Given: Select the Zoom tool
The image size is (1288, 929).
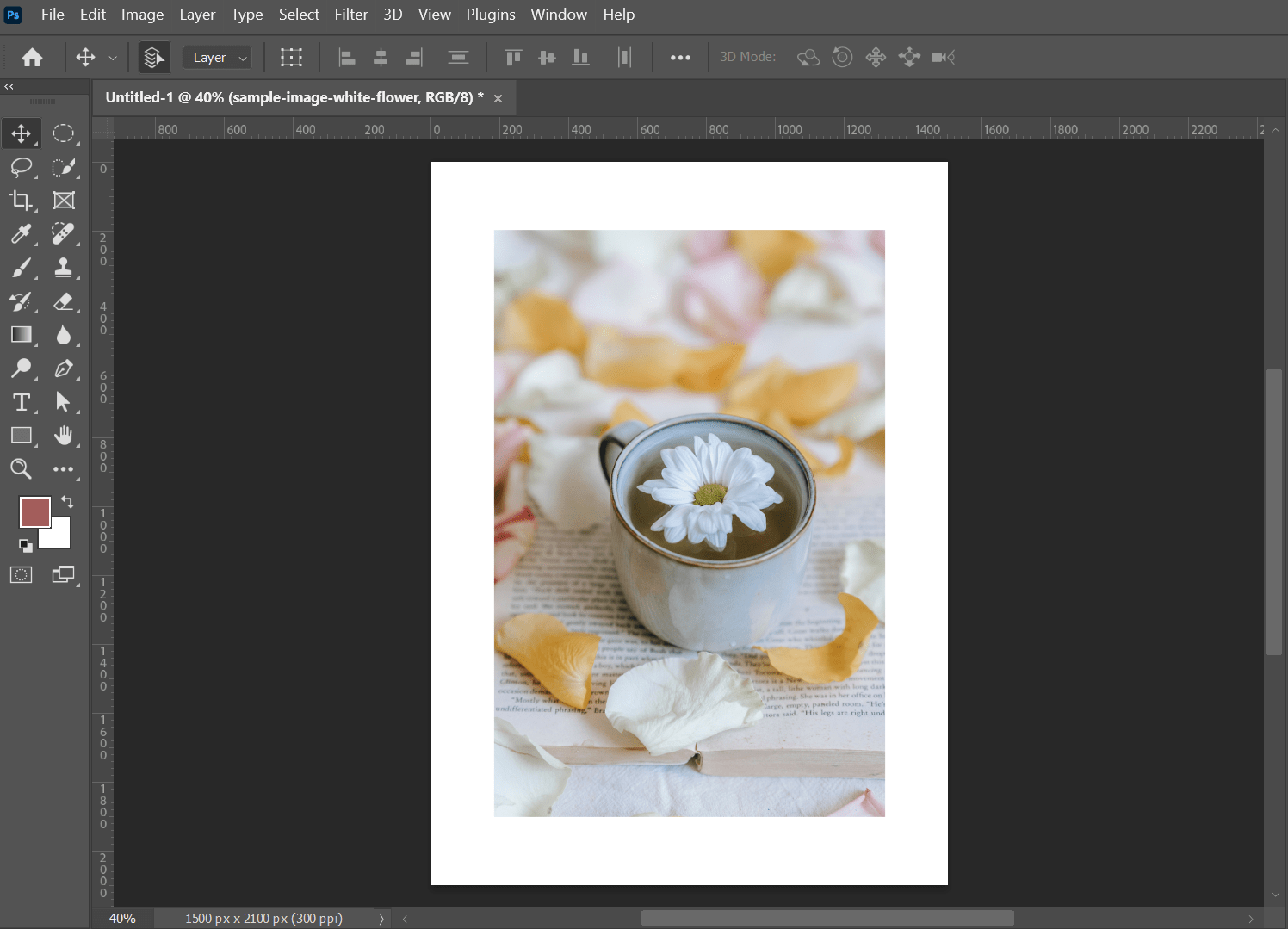Looking at the screenshot, I should coord(22,469).
